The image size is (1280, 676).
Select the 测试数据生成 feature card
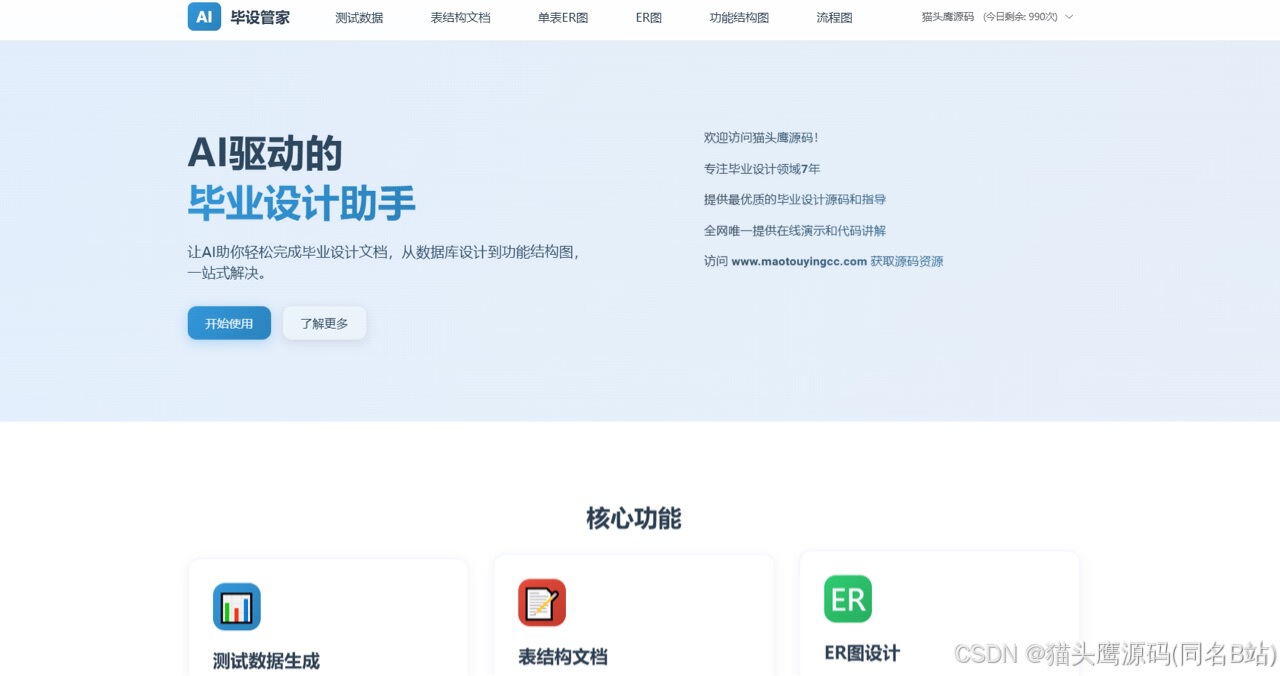tap(327, 620)
